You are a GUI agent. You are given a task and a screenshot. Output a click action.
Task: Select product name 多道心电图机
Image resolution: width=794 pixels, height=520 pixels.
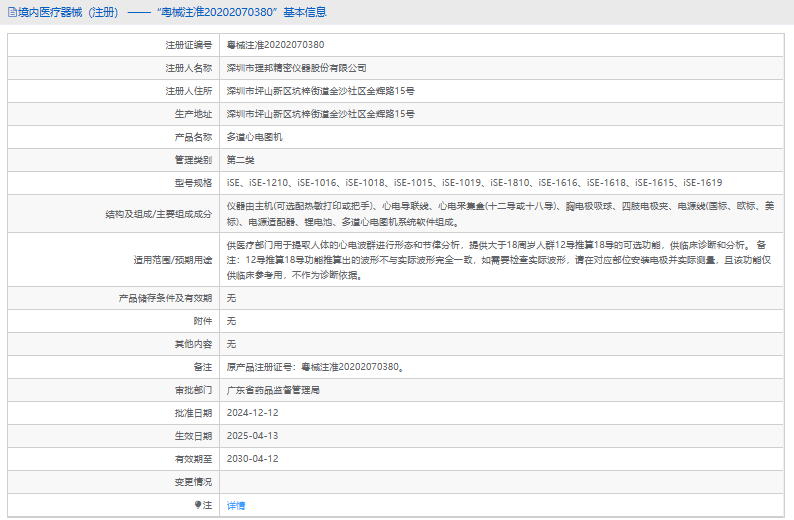(x=254, y=137)
